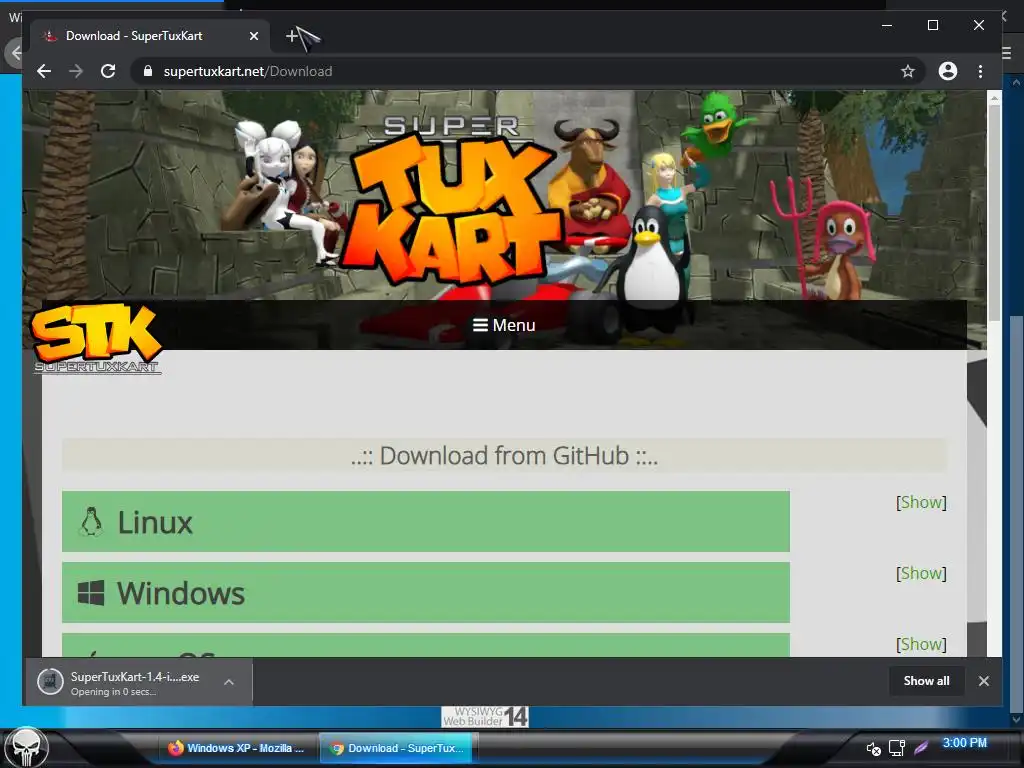Click Show link beside Linux
Image resolution: width=1024 pixels, height=768 pixels.
pyautogui.click(x=921, y=502)
